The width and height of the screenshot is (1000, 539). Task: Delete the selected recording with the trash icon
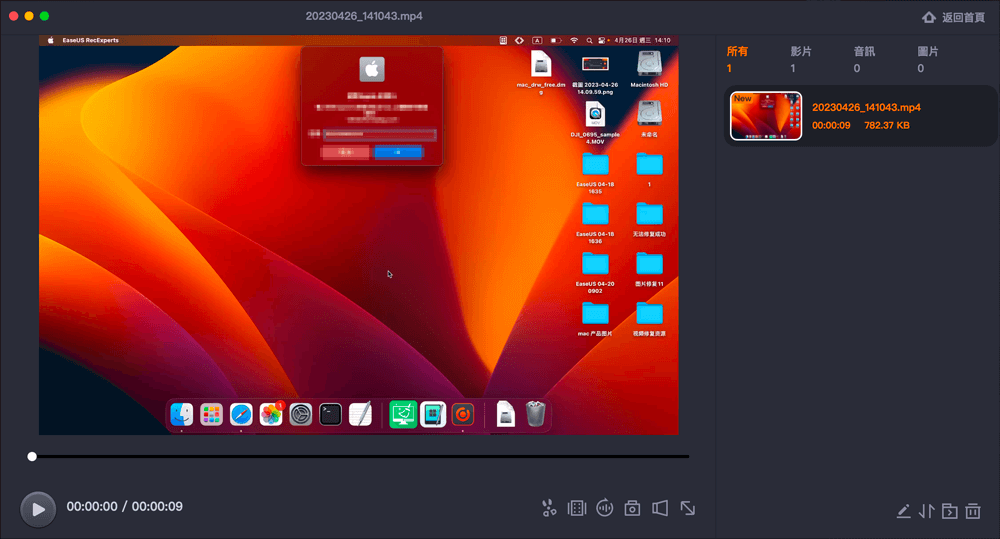[x=973, y=511]
